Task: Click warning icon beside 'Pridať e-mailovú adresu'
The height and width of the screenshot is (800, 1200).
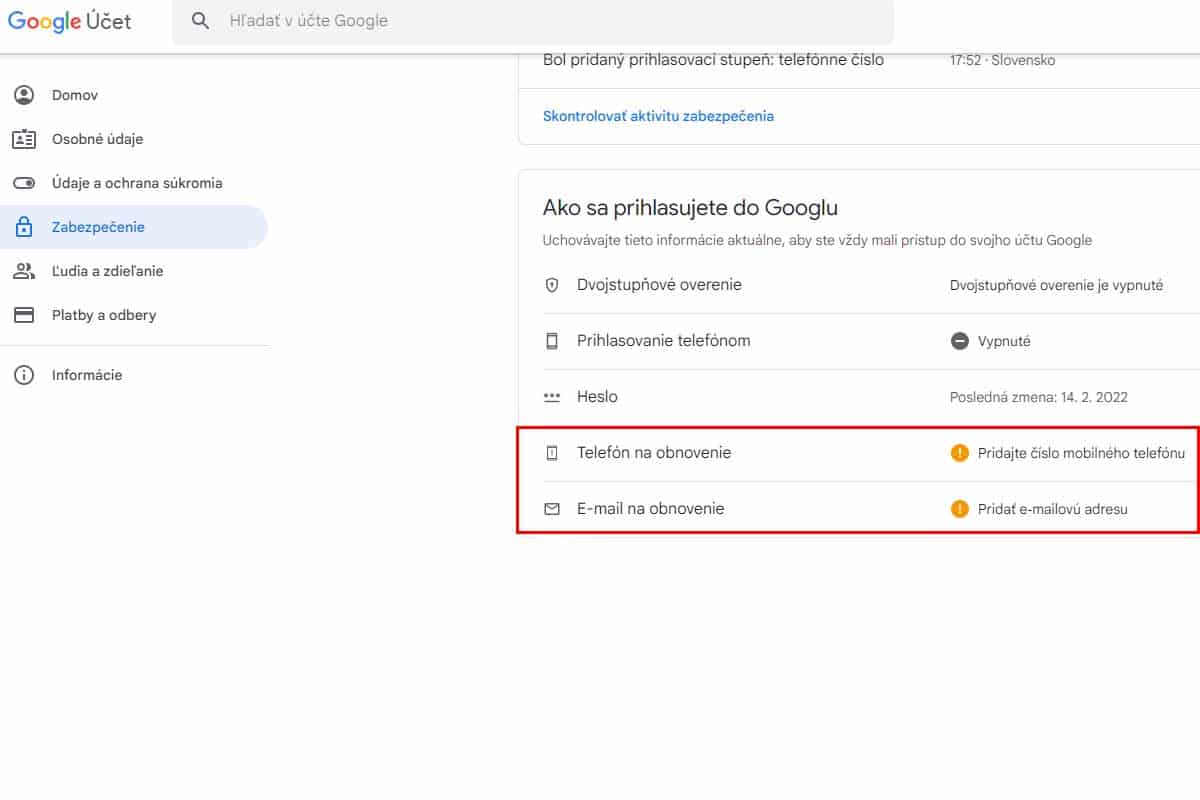Action: (x=960, y=509)
